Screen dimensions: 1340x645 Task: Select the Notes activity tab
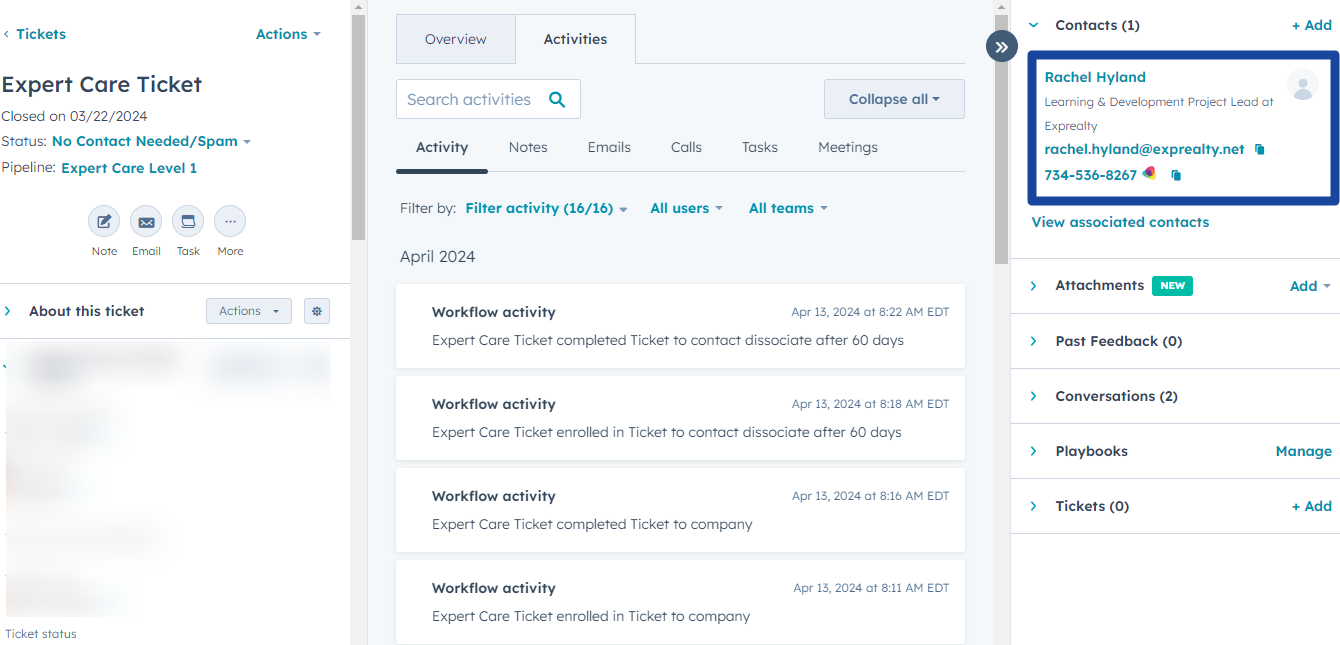528,147
